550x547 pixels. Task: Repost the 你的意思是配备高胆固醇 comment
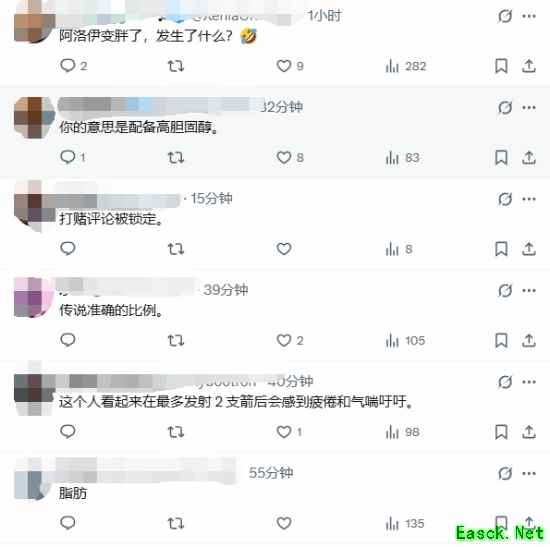[x=176, y=158]
